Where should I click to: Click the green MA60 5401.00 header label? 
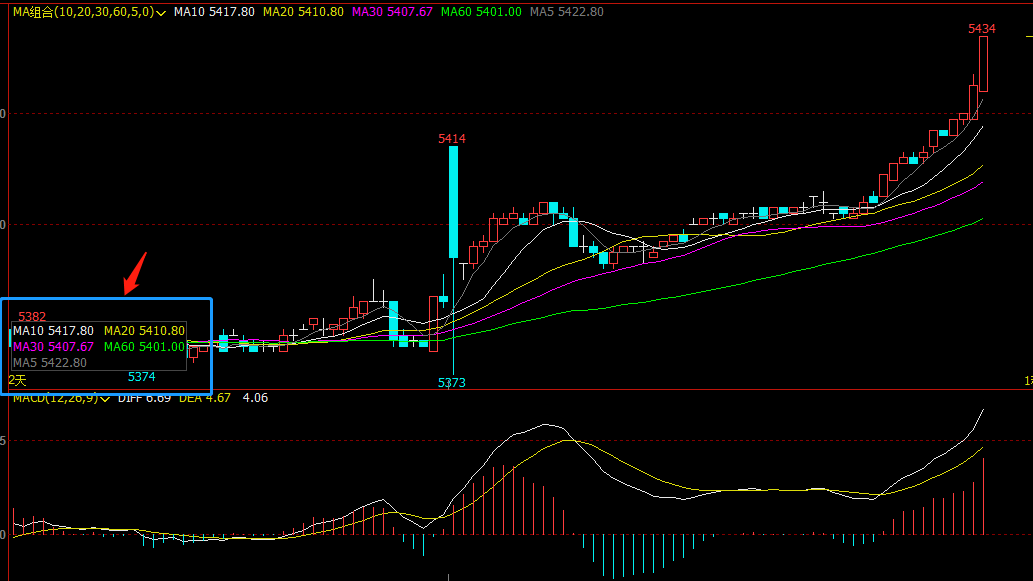coord(481,12)
